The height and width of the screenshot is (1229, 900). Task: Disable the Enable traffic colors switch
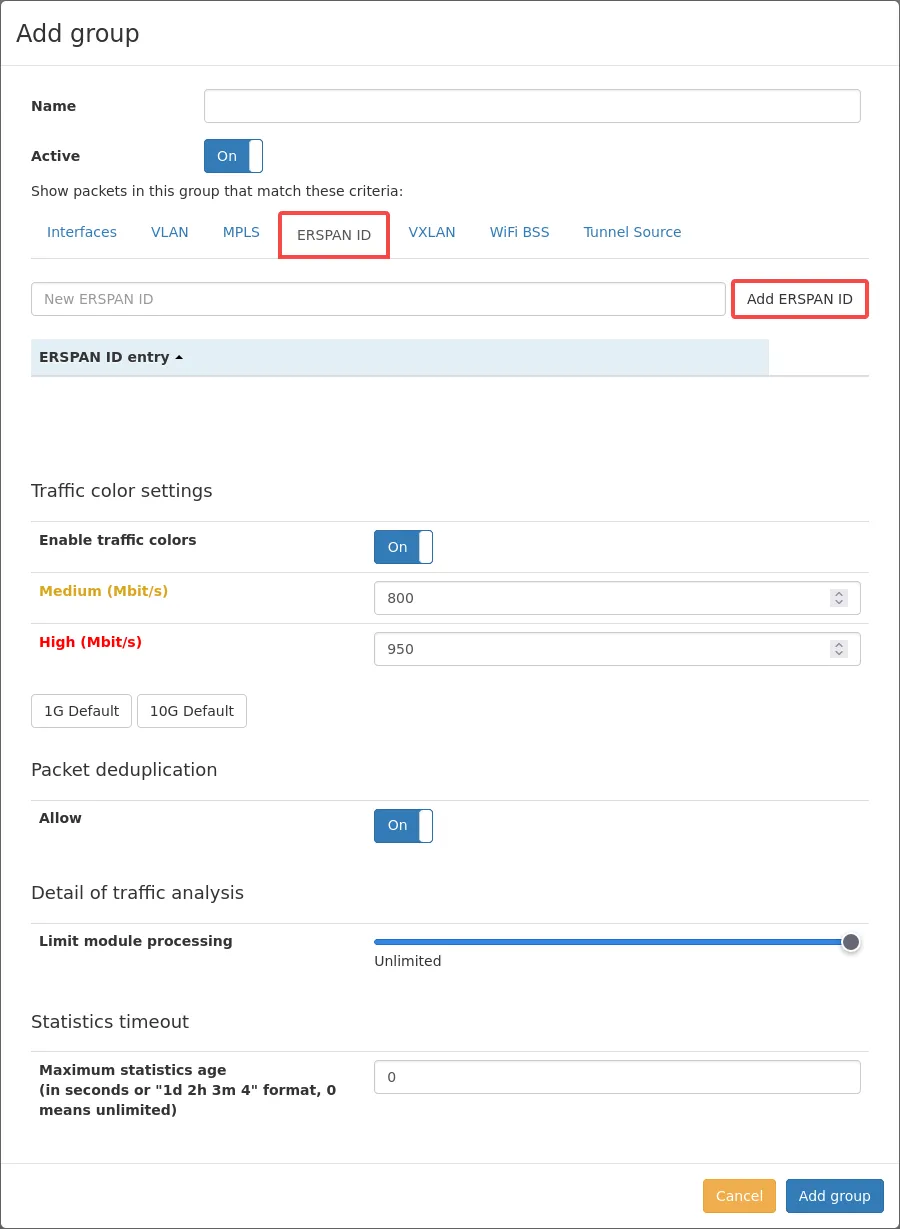point(403,547)
